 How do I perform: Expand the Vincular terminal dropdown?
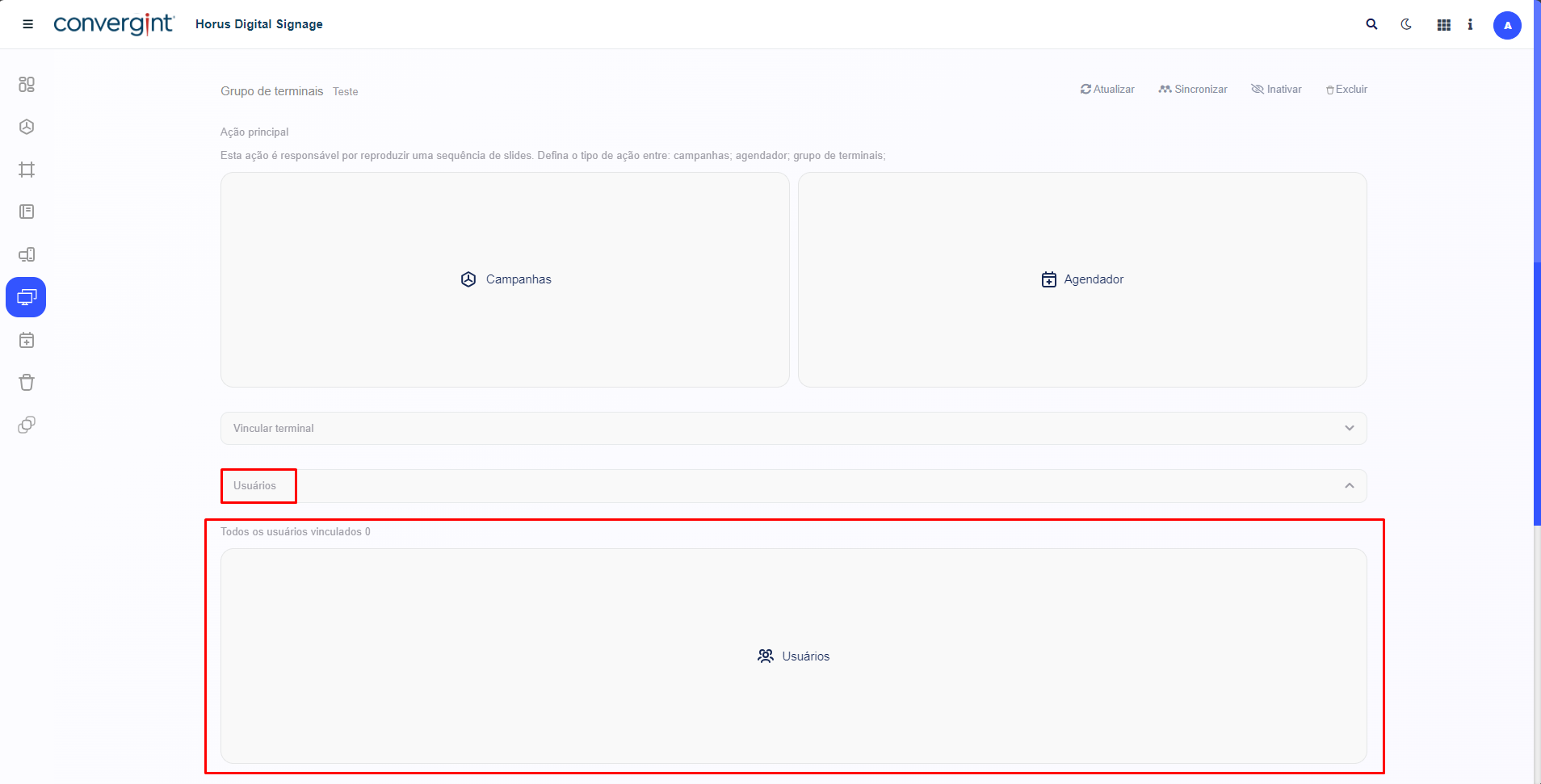pyautogui.click(x=1349, y=428)
